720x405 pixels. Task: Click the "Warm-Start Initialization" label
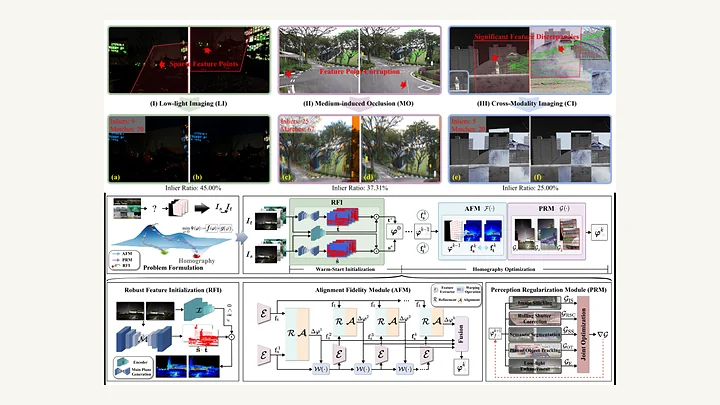pos(345,269)
